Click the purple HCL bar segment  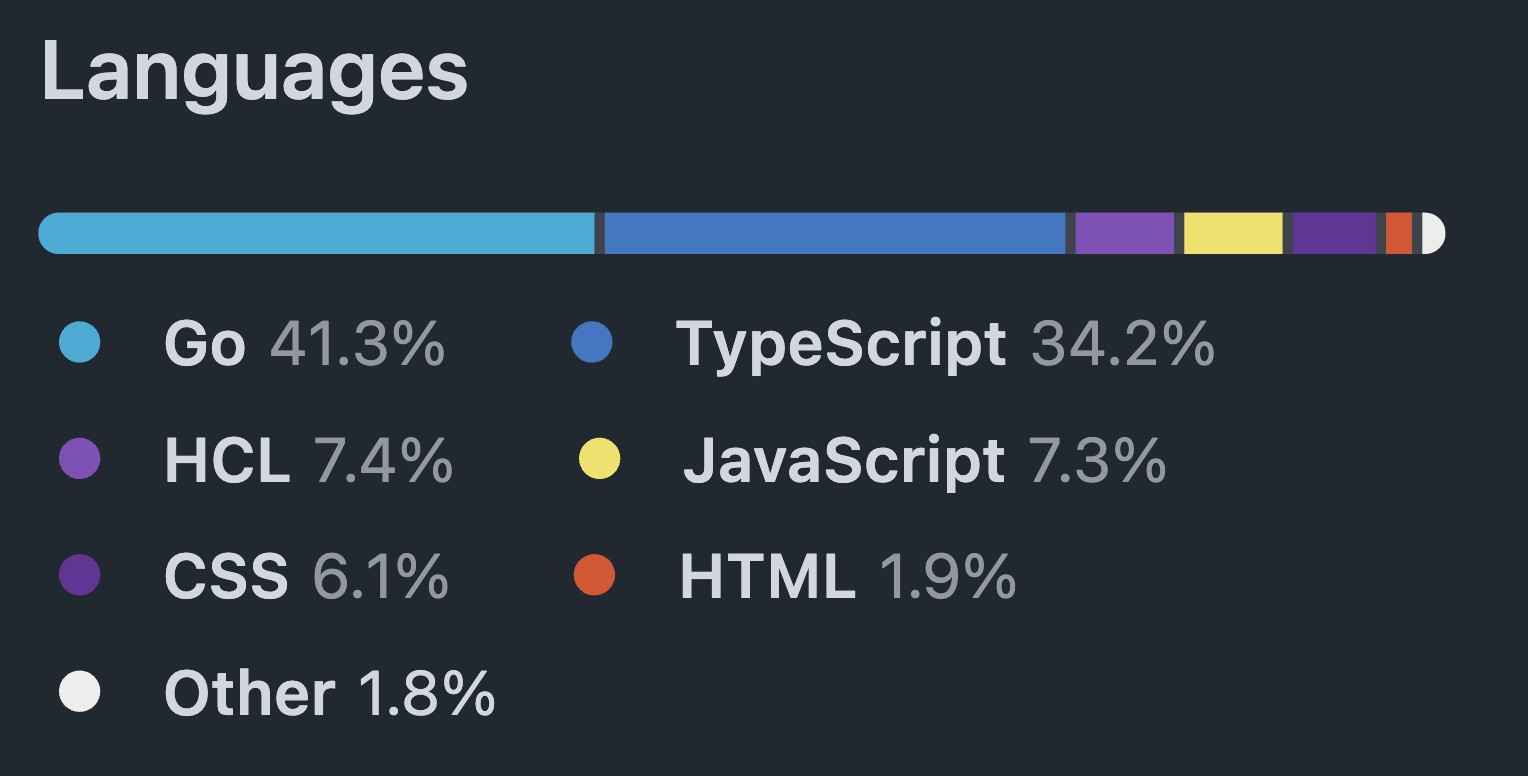(1124, 233)
